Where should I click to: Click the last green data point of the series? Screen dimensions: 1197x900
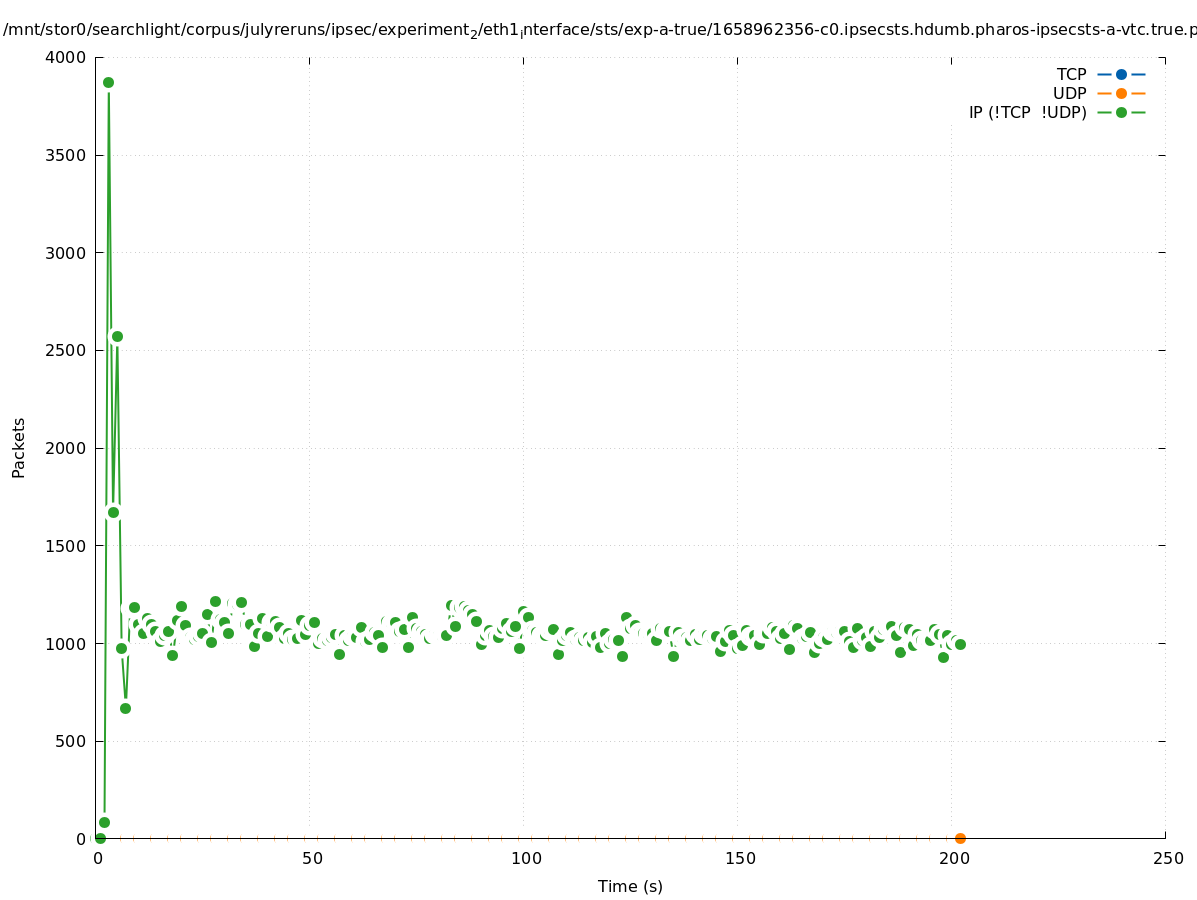[x=960, y=644]
